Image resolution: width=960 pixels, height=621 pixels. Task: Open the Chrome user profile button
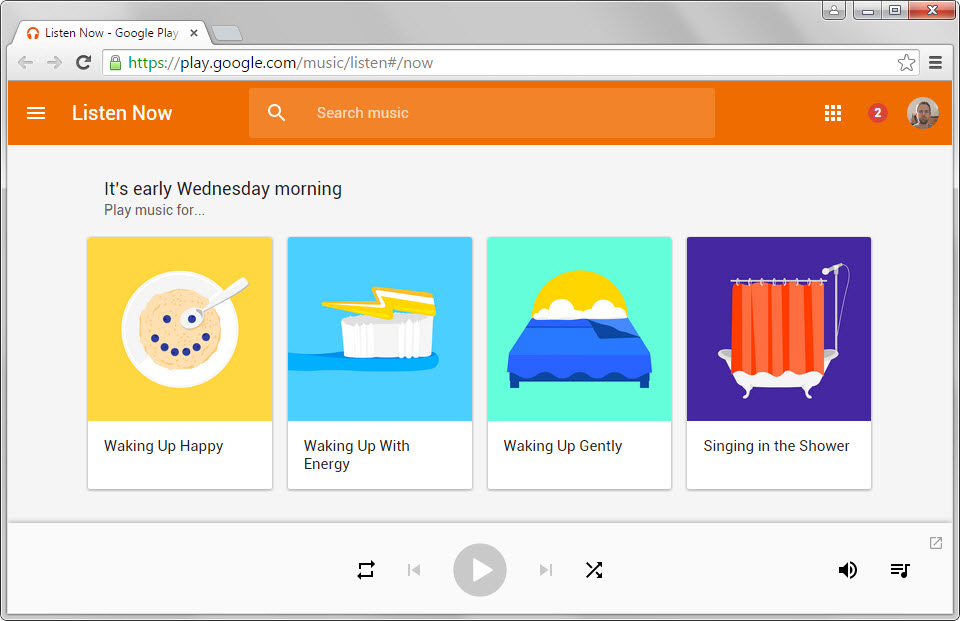pos(834,10)
